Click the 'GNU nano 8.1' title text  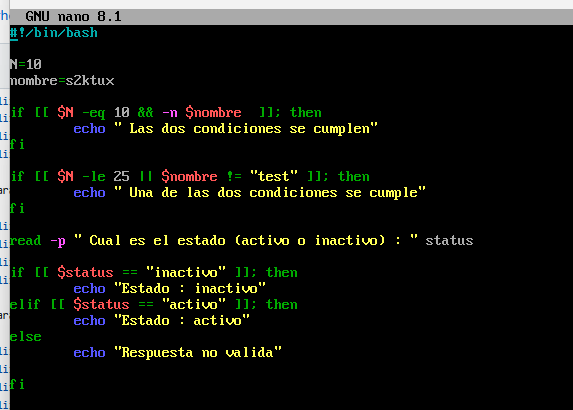tap(73, 16)
